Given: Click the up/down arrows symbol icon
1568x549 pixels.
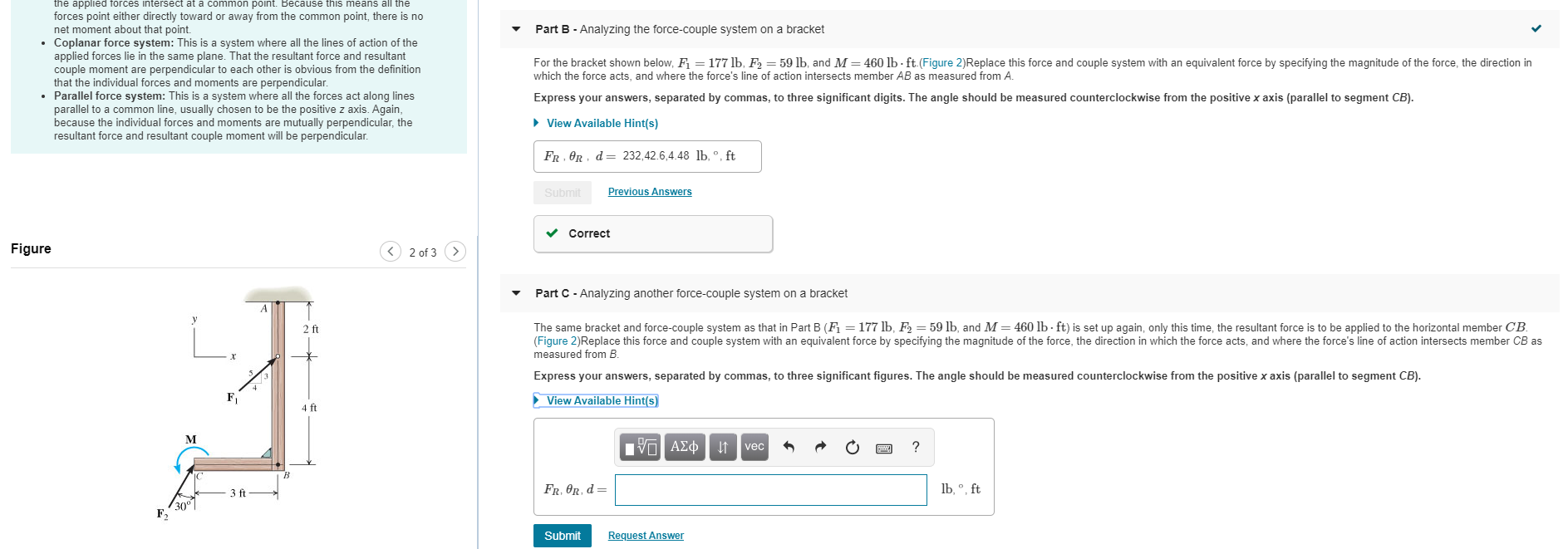Looking at the screenshot, I should pyautogui.click(x=721, y=447).
